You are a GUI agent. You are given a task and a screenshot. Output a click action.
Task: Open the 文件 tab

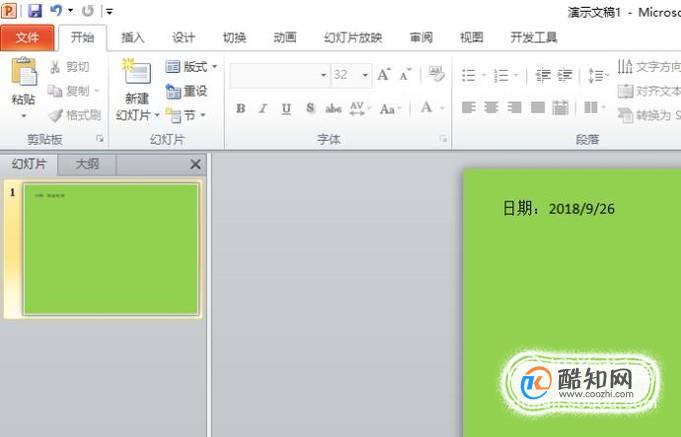tap(27, 38)
